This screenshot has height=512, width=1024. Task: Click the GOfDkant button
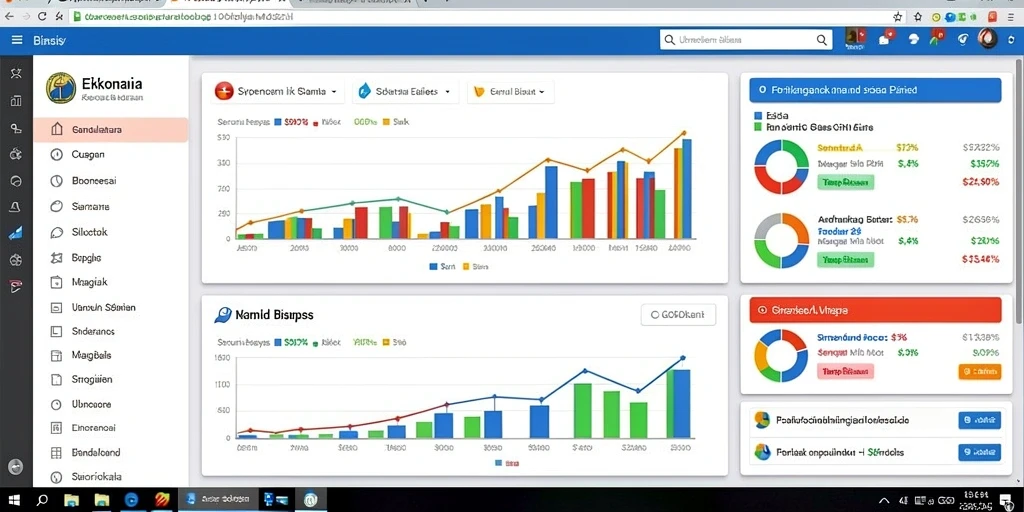(679, 315)
